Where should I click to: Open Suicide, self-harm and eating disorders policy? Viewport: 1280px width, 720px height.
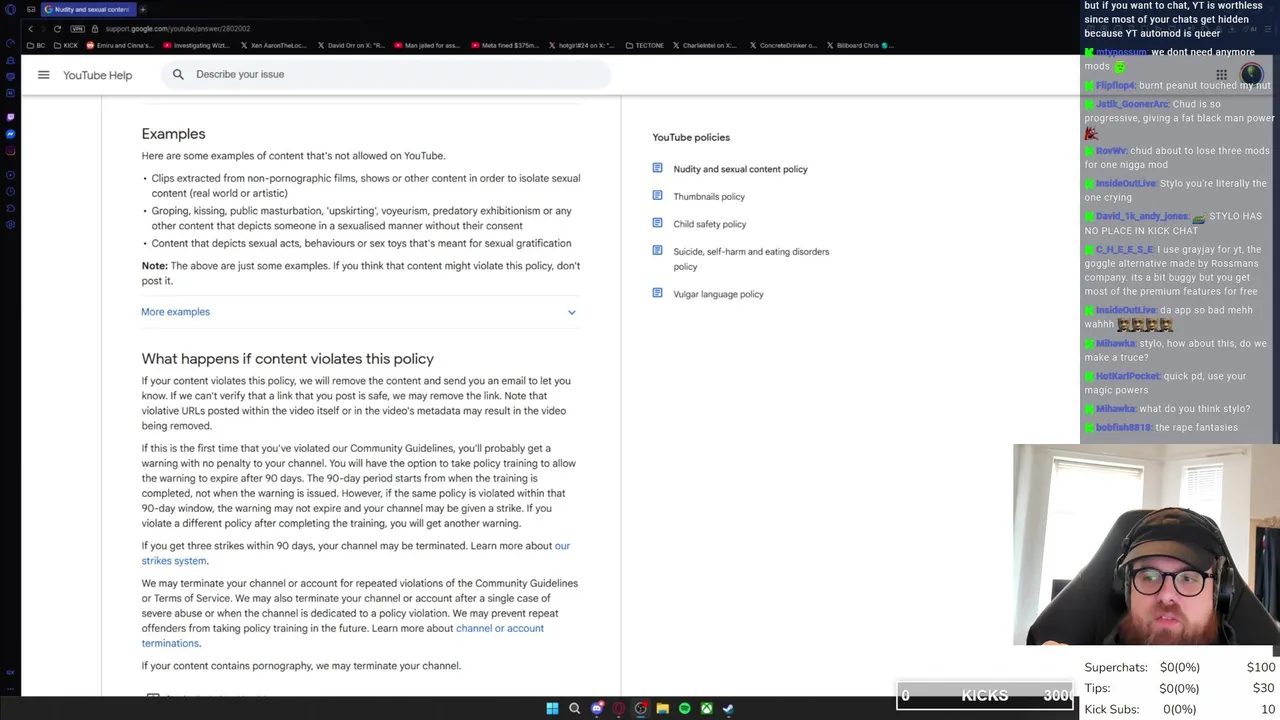751,259
